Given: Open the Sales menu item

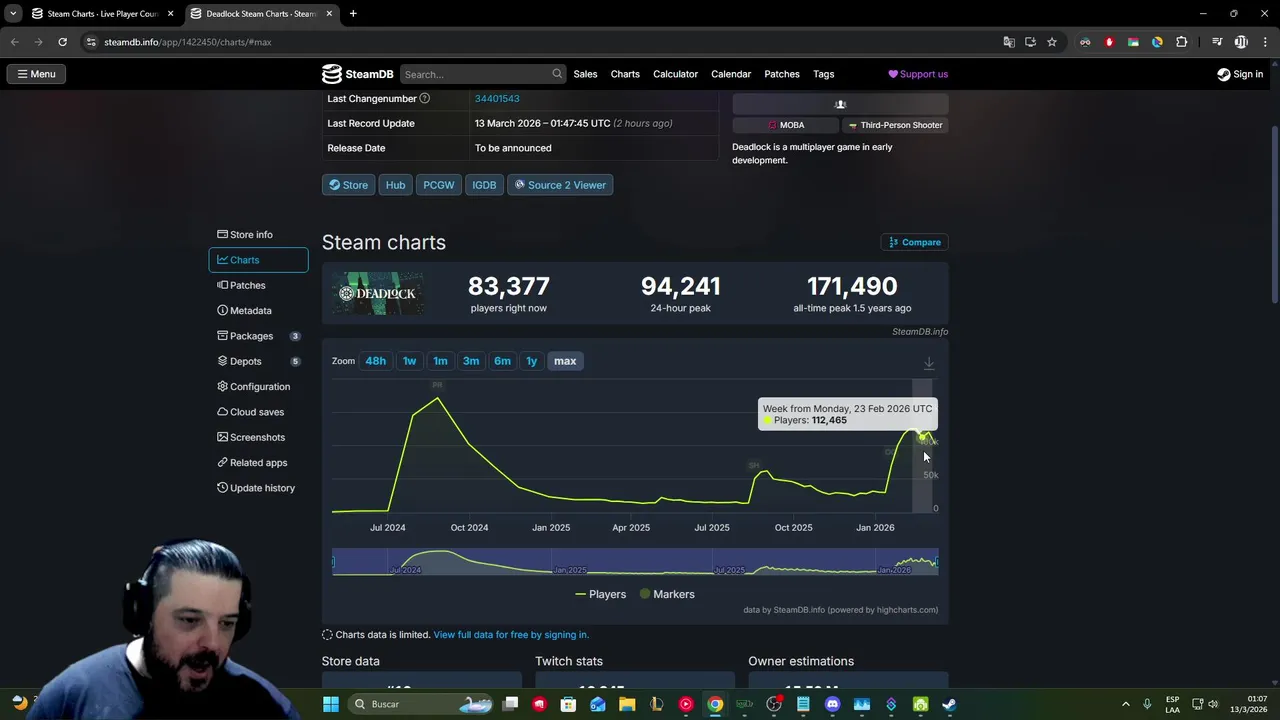Looking at the screenshot, I should 585,74.
